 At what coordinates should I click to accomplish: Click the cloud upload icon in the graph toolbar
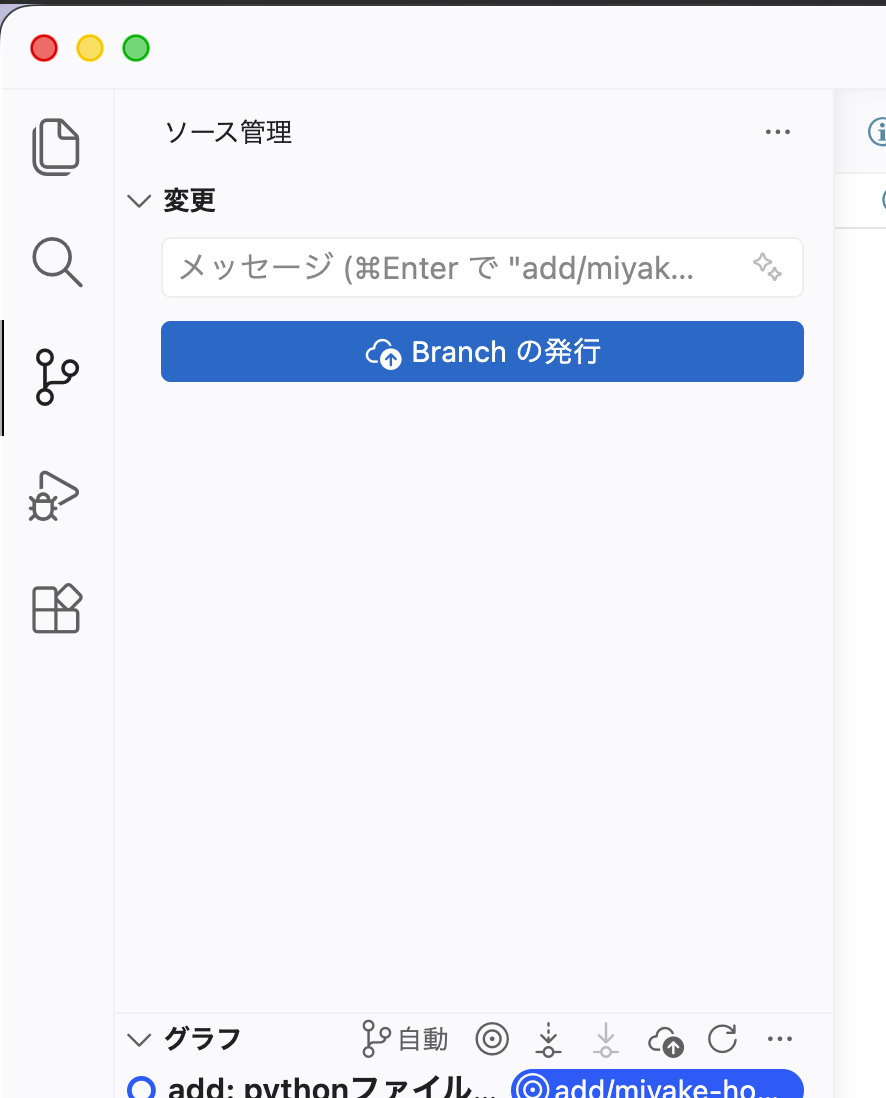(x=665, y=1041)
